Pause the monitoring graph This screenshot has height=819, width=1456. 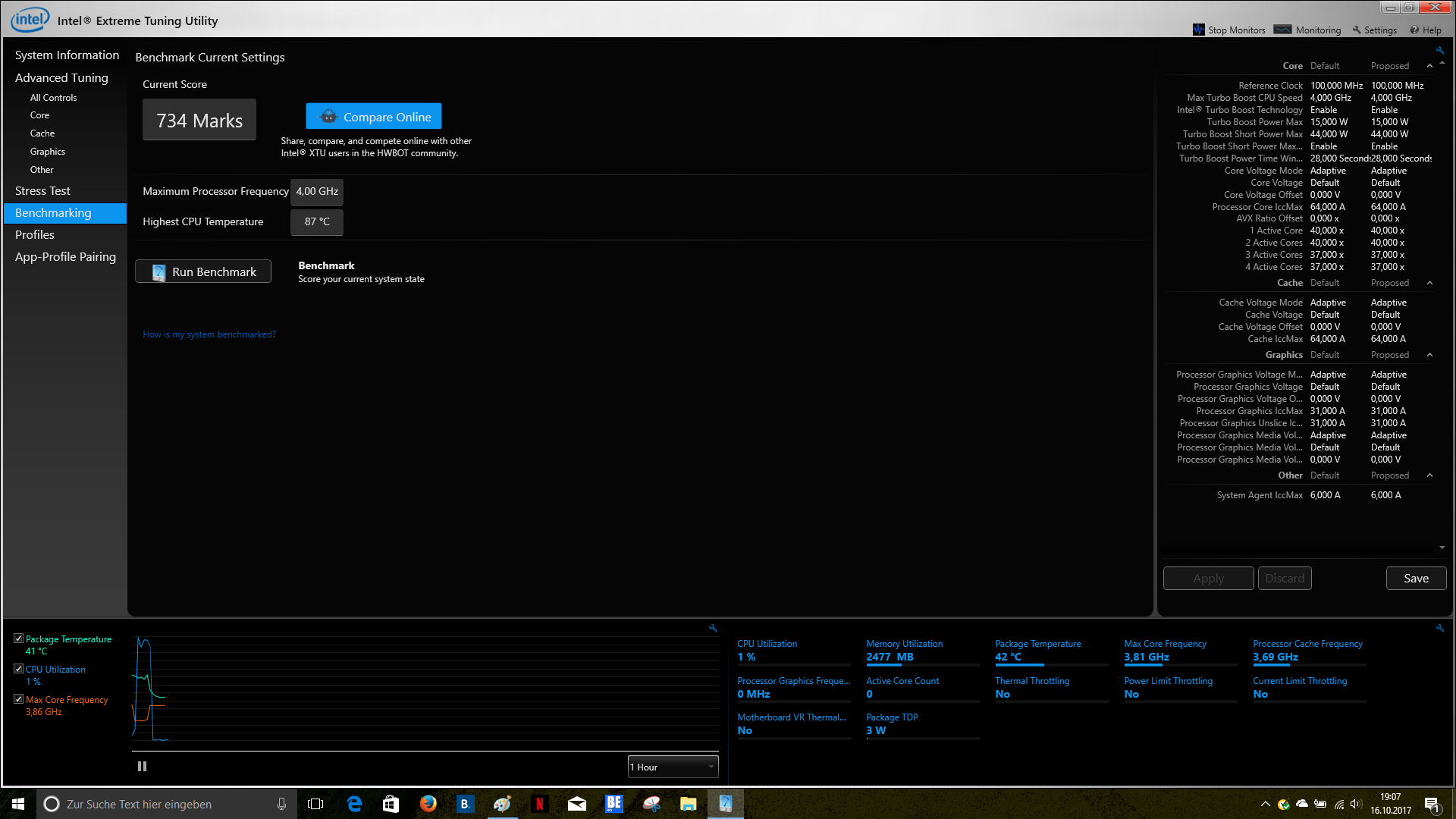[142, 767]
